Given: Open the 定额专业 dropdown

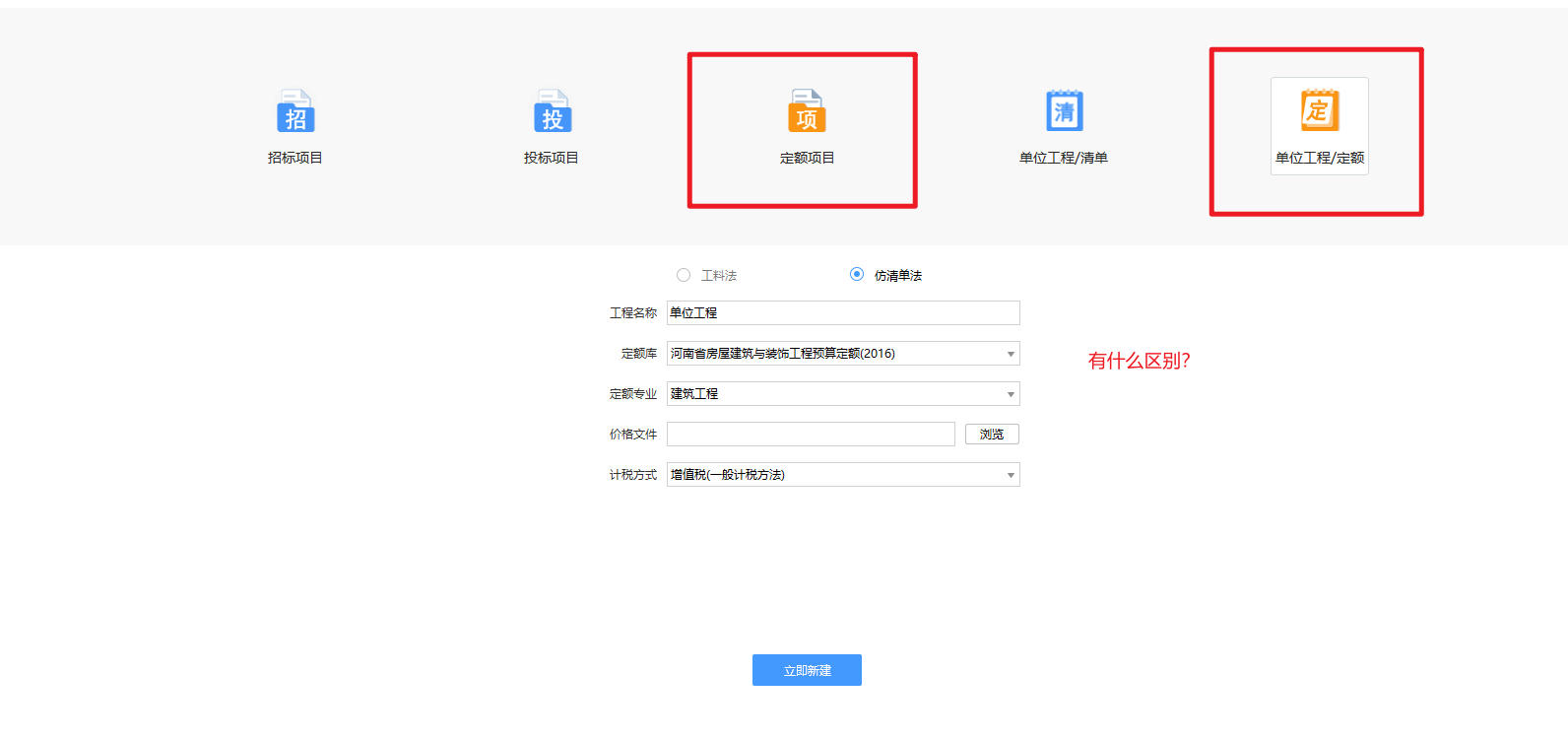Looking at the screenshot, I should [843, 393].
